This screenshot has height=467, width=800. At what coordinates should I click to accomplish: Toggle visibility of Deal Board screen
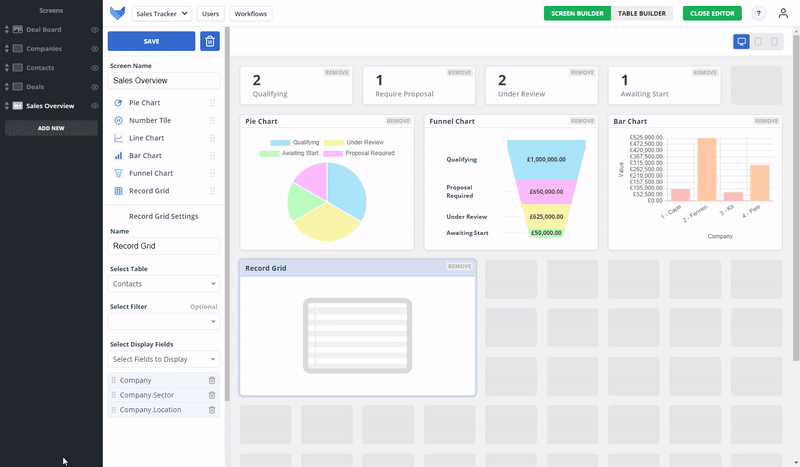(x=94, y=30)
